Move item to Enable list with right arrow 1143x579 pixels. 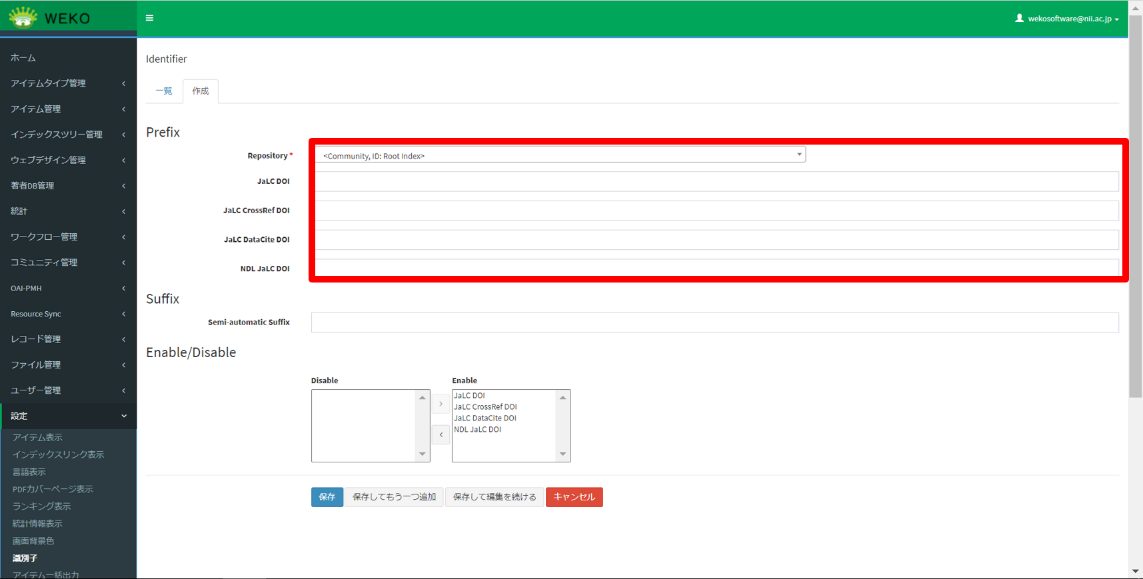coord(441,403)
